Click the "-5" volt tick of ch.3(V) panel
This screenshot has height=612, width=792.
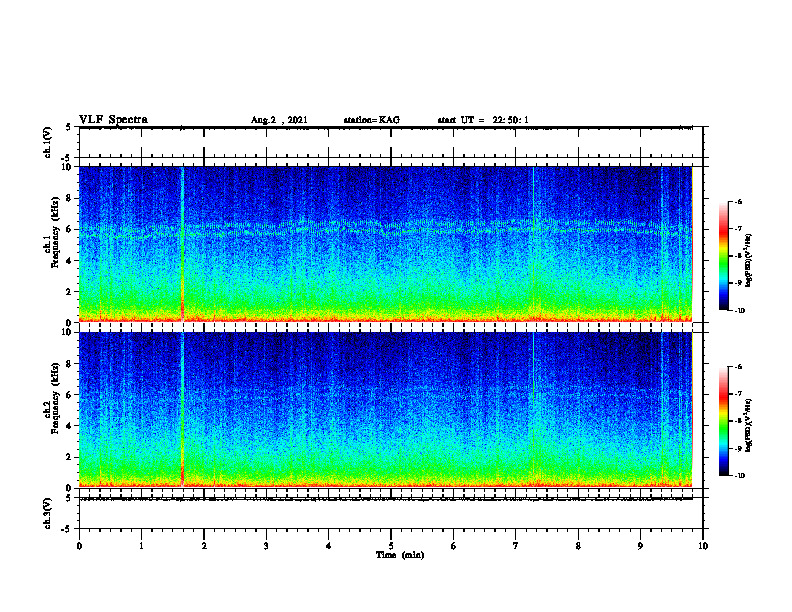click(x=67, y=529)
